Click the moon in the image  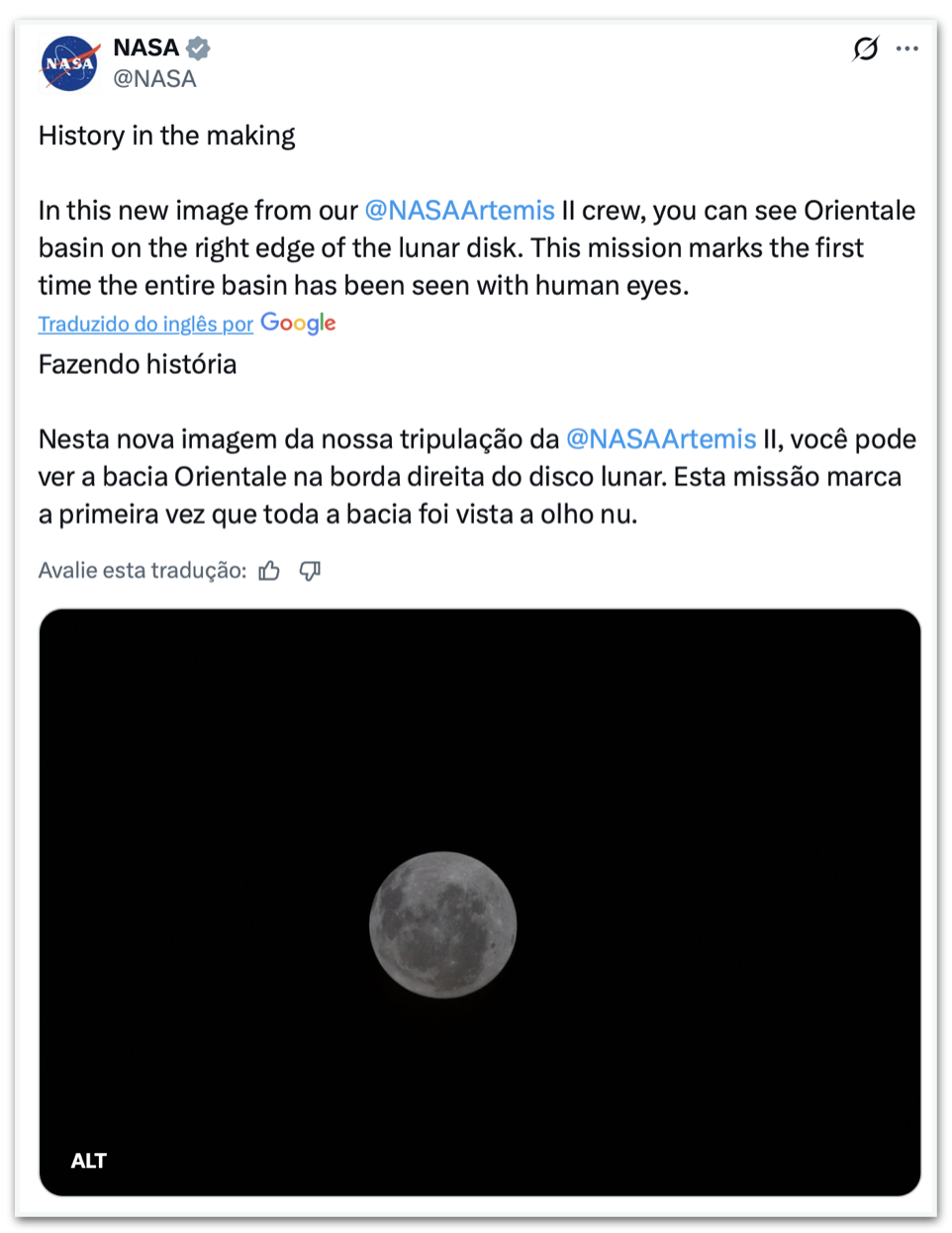(x=443, y=923)
